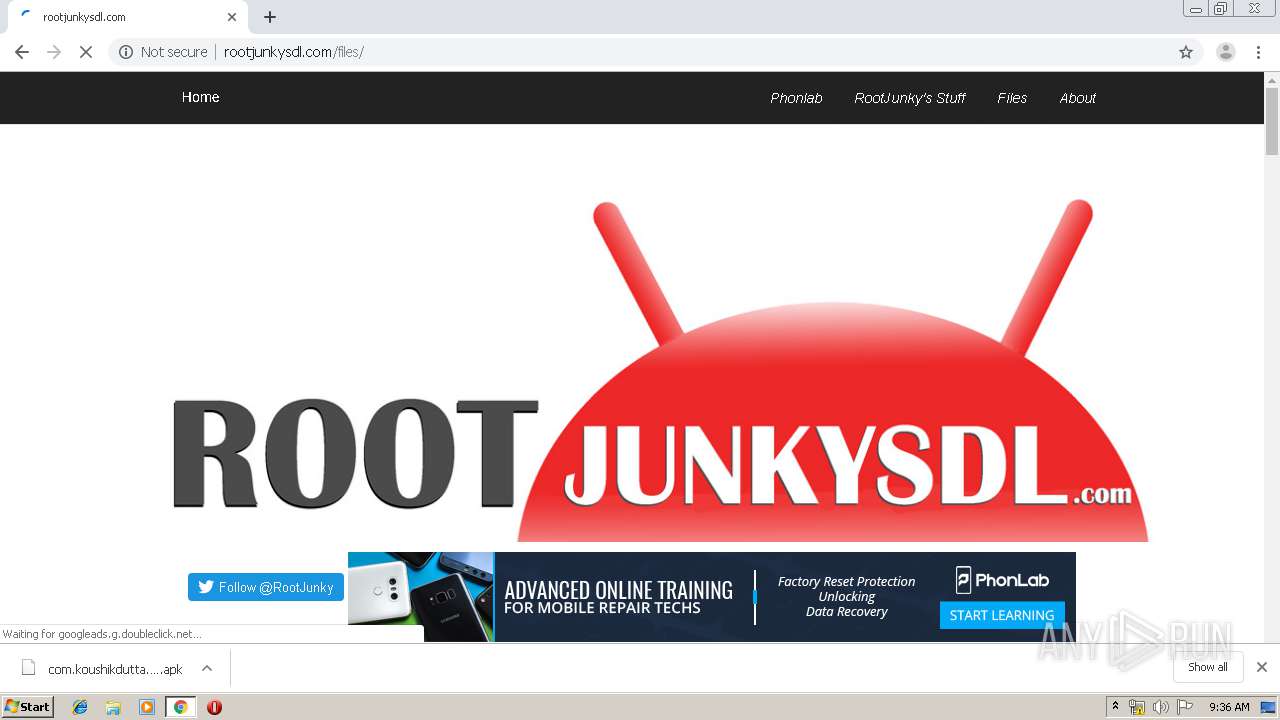Screen dimensions: 1280x720
Task: Open the Files menu item
Action: click(x=1012, y=98)
